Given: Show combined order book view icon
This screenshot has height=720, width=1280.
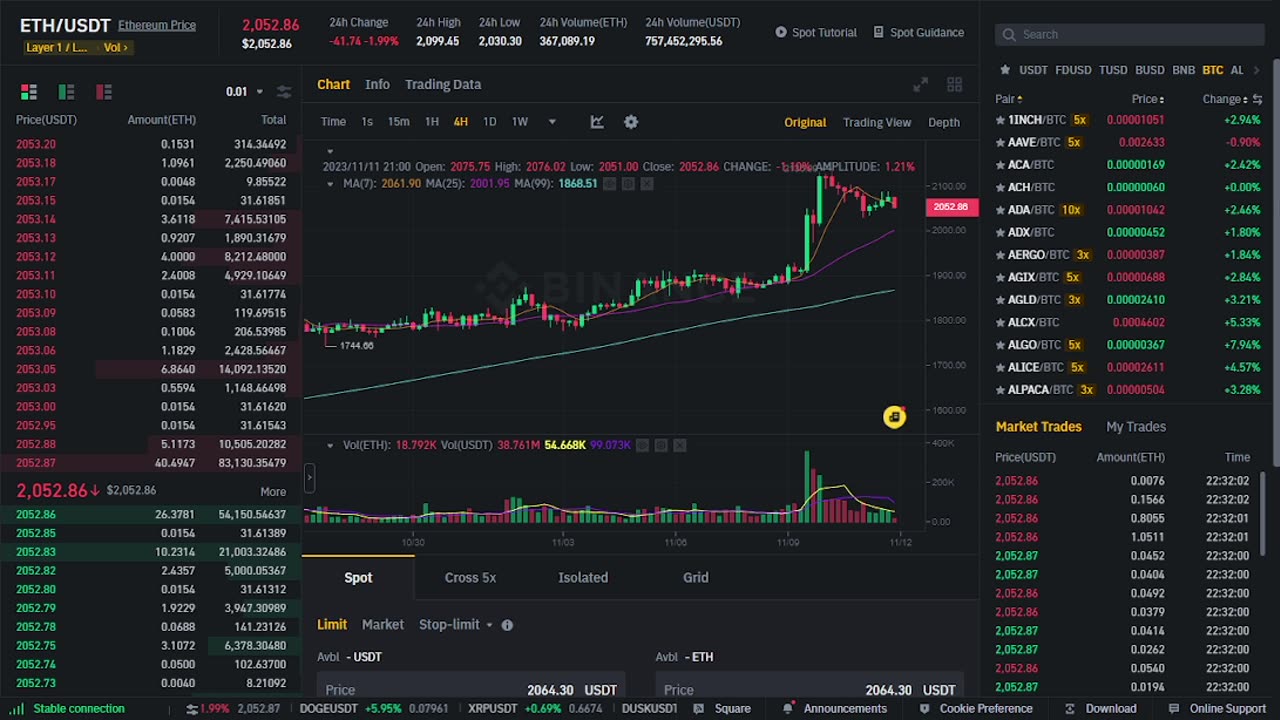Looking at the screenshot, I should (29, 92).
